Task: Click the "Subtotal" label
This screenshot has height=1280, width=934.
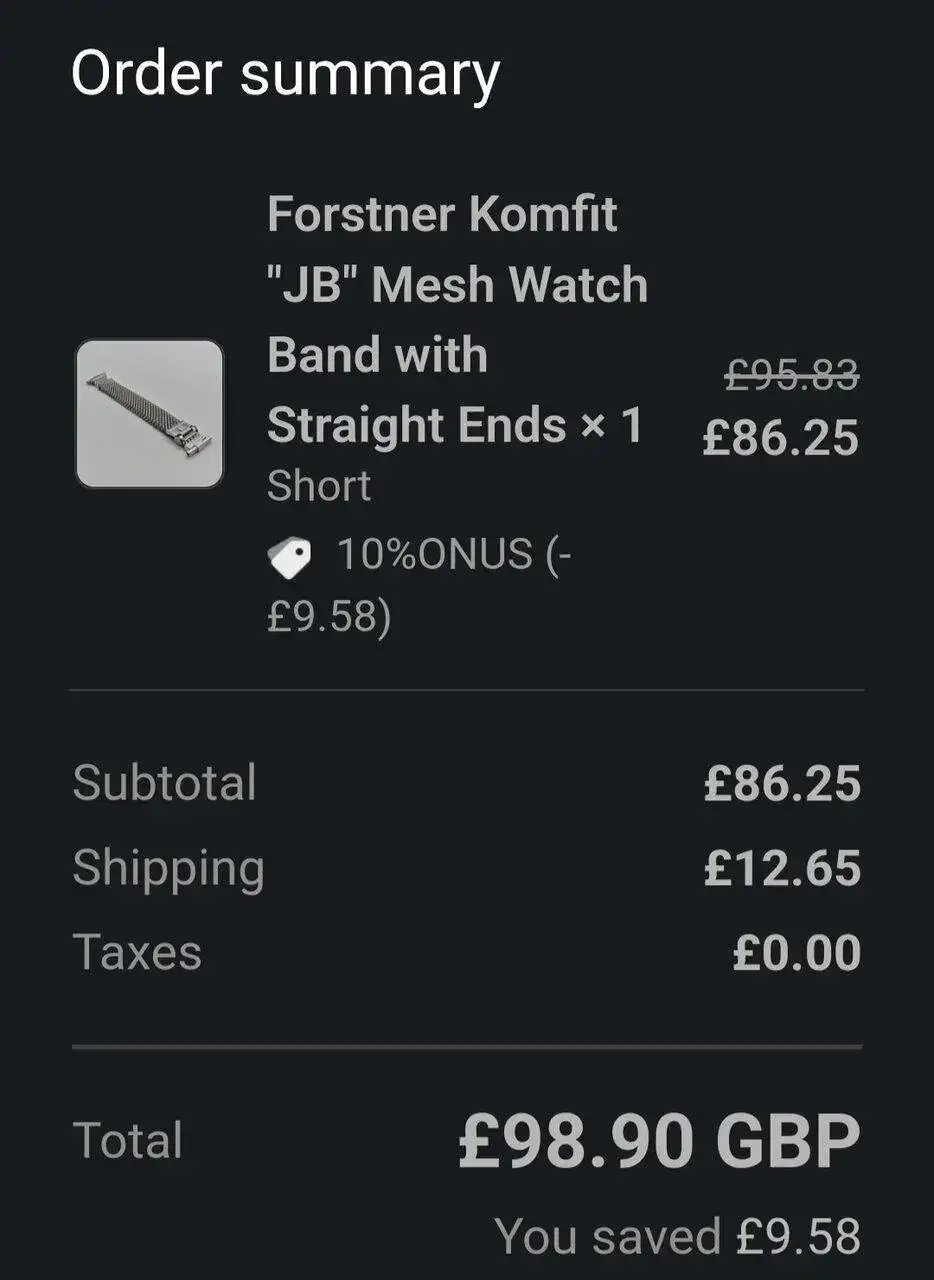Action: point(165,782)
